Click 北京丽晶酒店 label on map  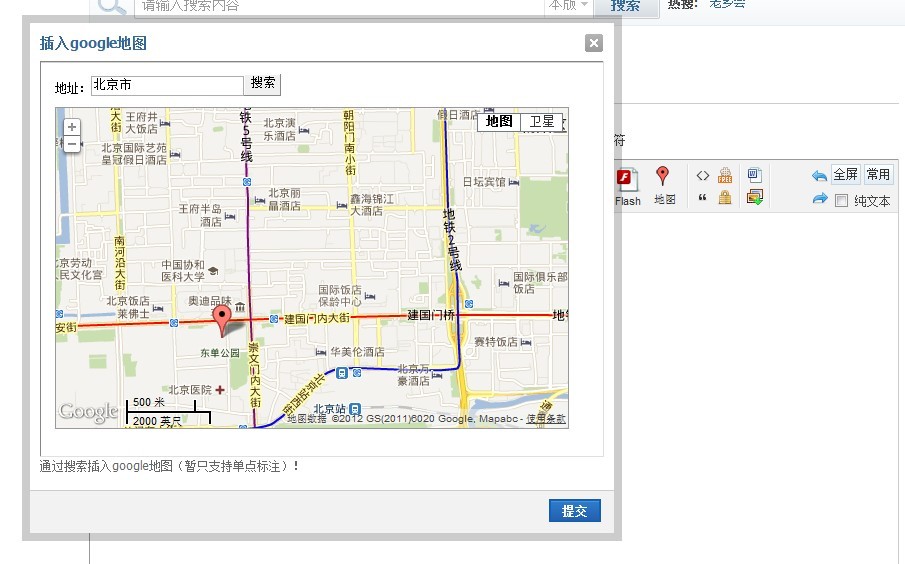[x=285, y=199]
